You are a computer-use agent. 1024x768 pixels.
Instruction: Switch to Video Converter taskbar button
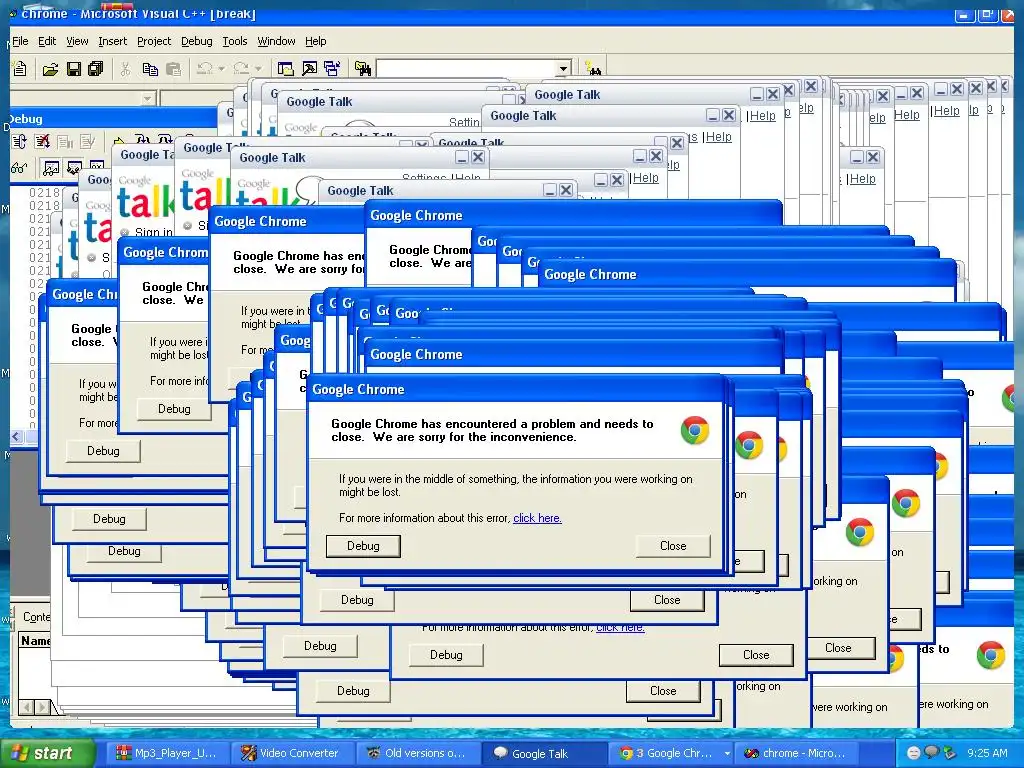pyautogui.click(x=294, y=754)
